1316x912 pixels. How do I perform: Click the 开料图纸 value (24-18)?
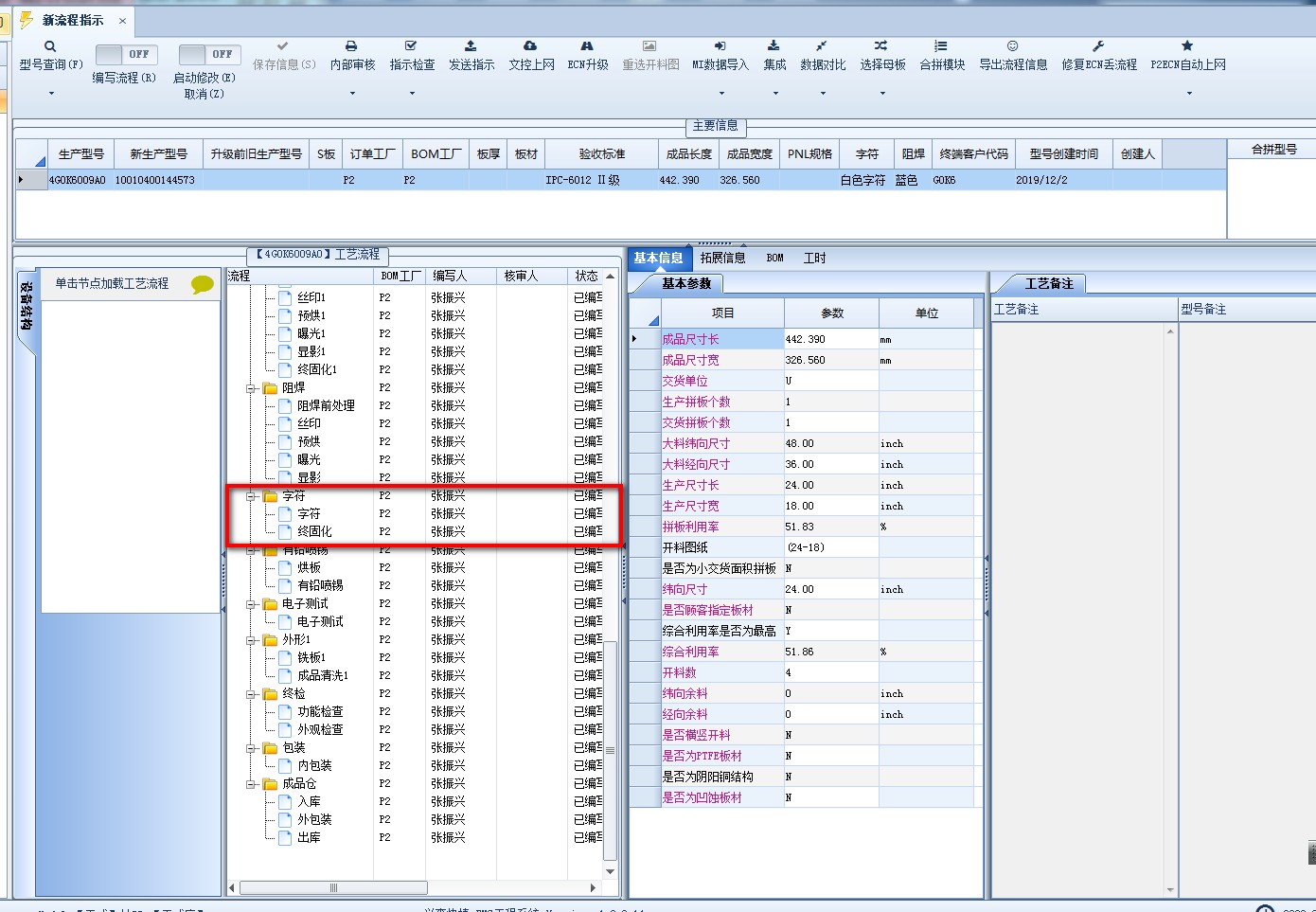click(830, 547)
